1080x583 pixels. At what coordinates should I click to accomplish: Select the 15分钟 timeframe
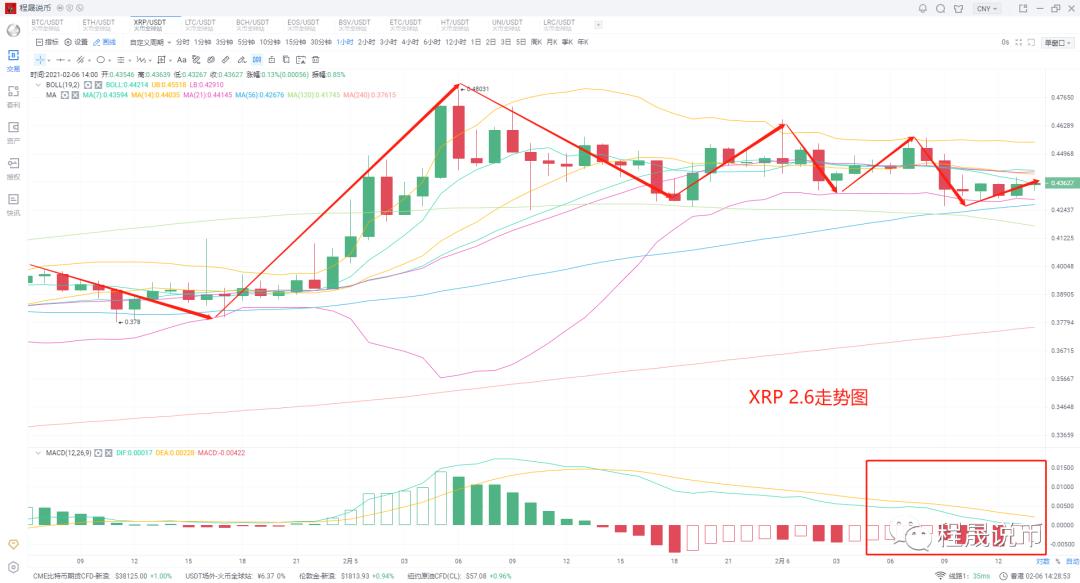(295, 42)
